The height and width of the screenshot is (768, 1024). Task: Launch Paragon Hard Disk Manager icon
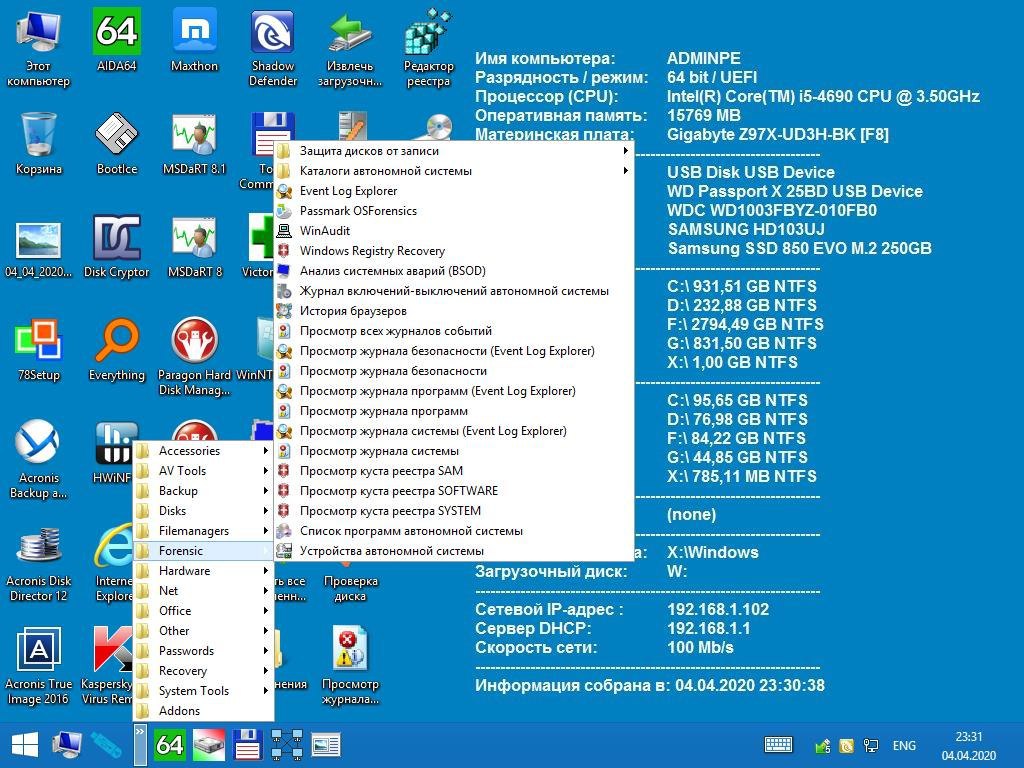[x=194, y=357]
